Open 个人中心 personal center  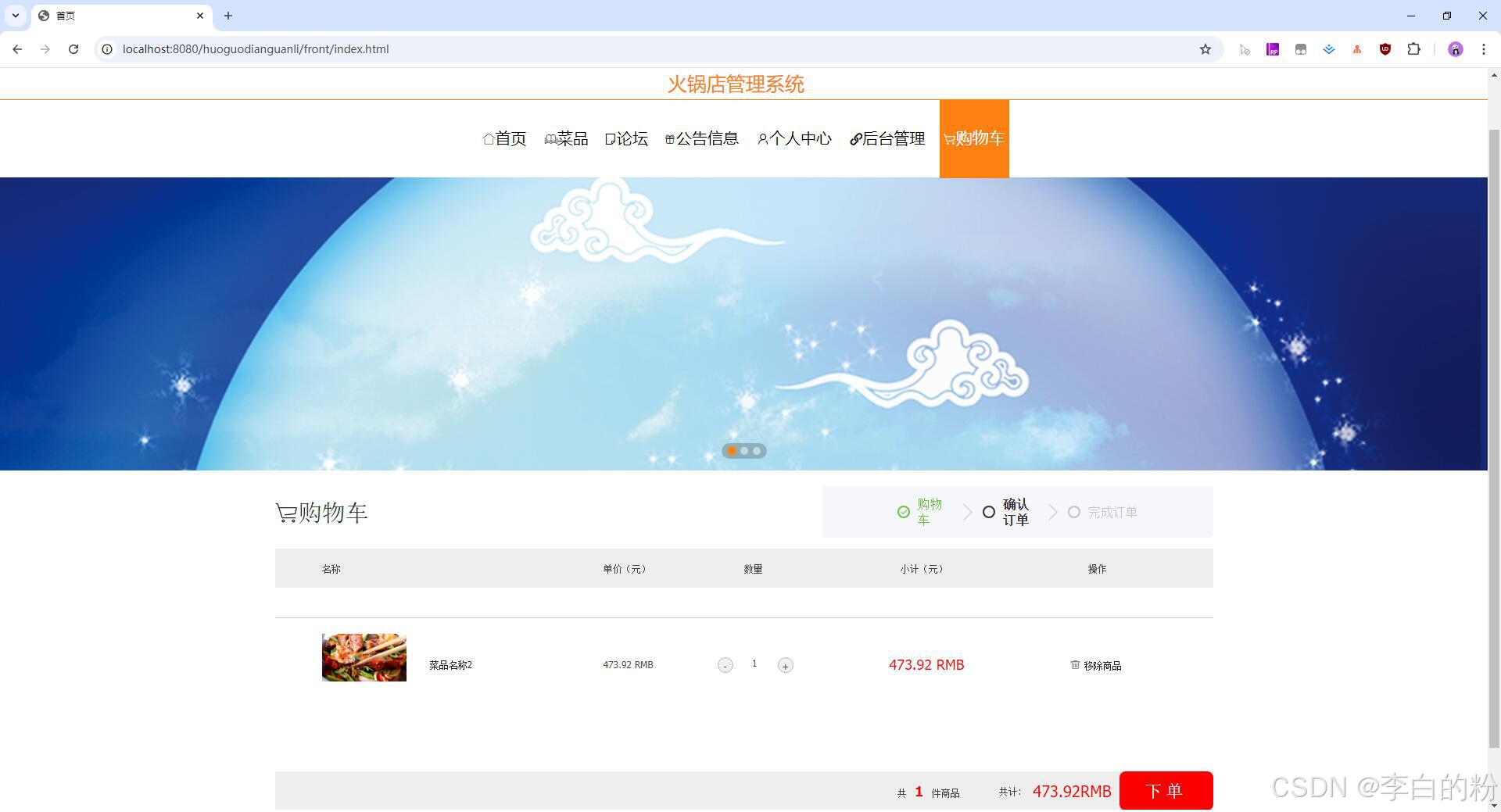[794, 138]
